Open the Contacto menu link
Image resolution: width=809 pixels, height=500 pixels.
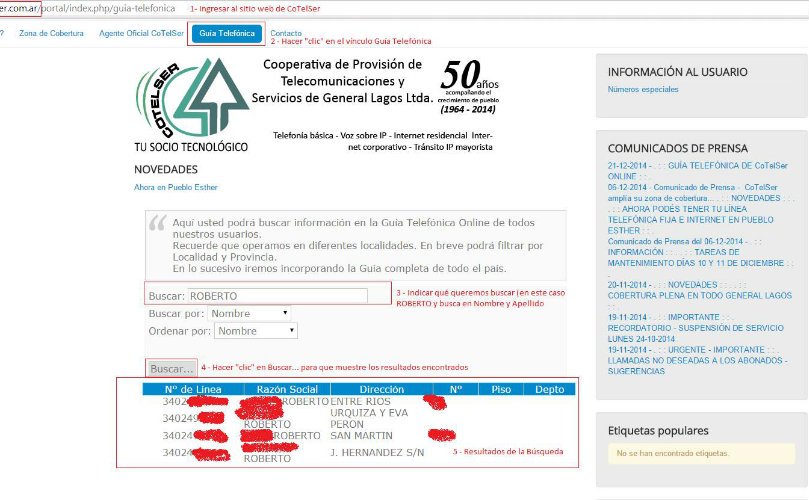286,33
